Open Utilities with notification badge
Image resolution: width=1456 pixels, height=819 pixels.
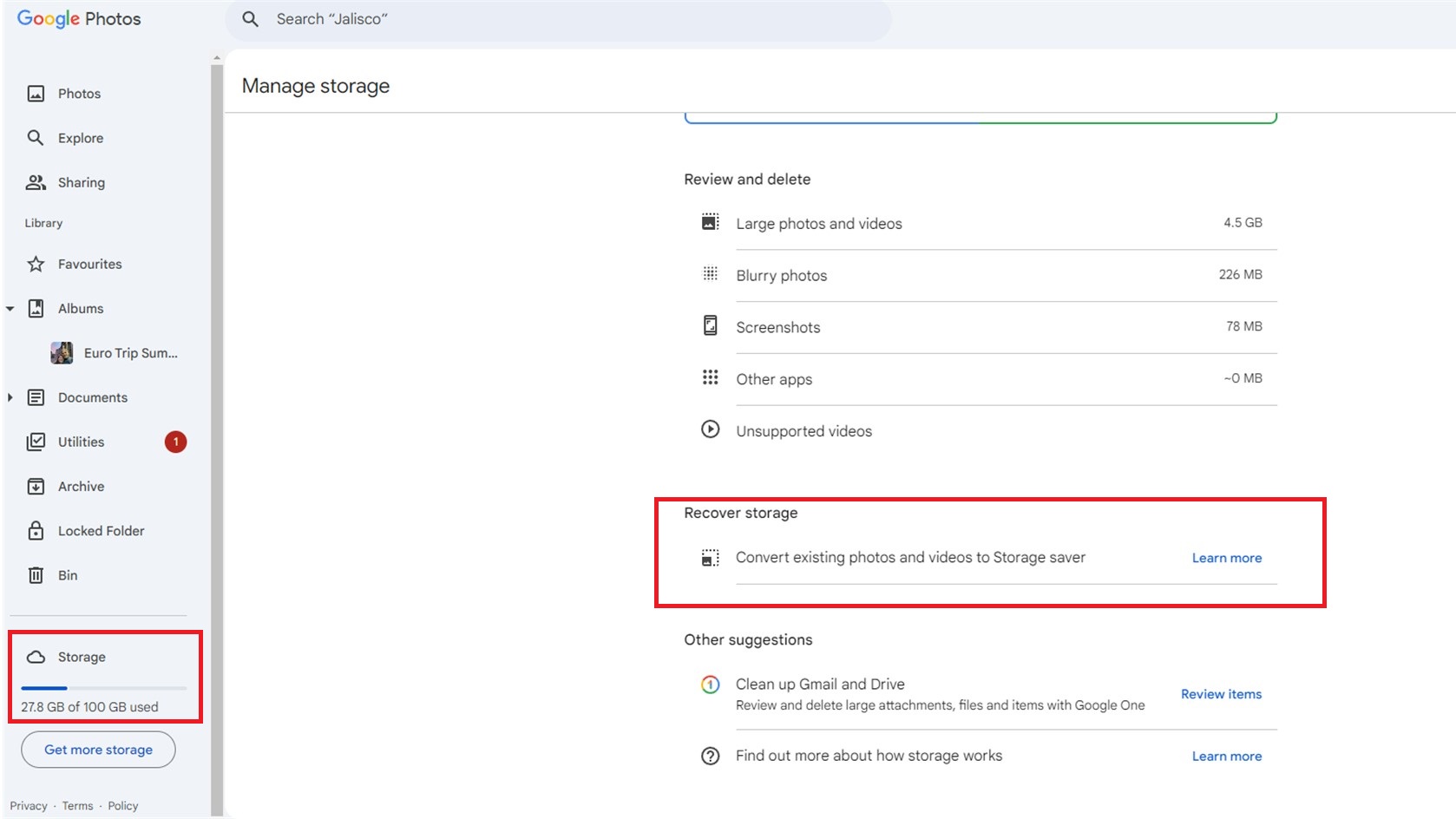82,442
